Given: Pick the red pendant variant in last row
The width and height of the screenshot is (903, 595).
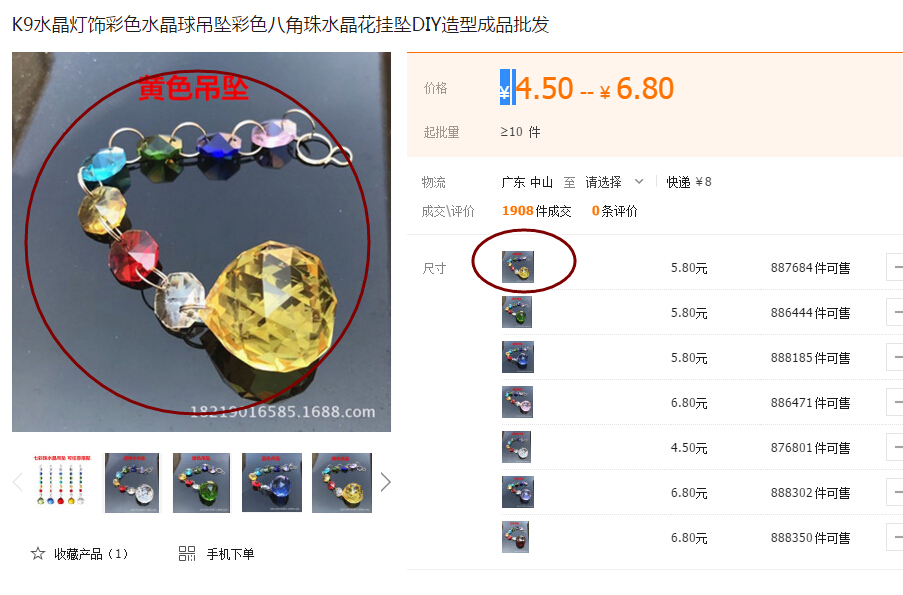Looking at the screenshot, I should pyautogui.click(x=515, y=537).
